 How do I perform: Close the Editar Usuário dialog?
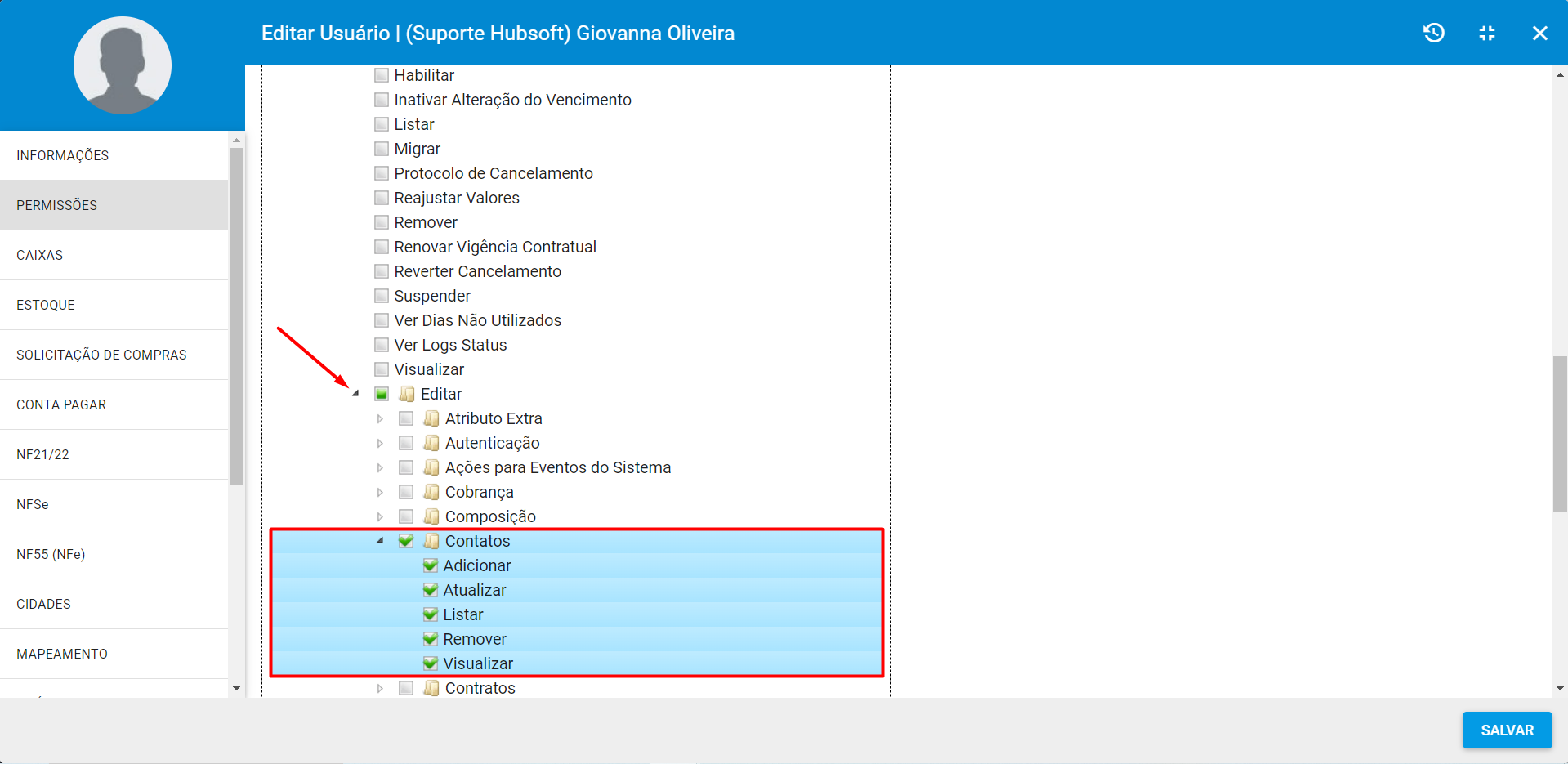point(1540,33)
